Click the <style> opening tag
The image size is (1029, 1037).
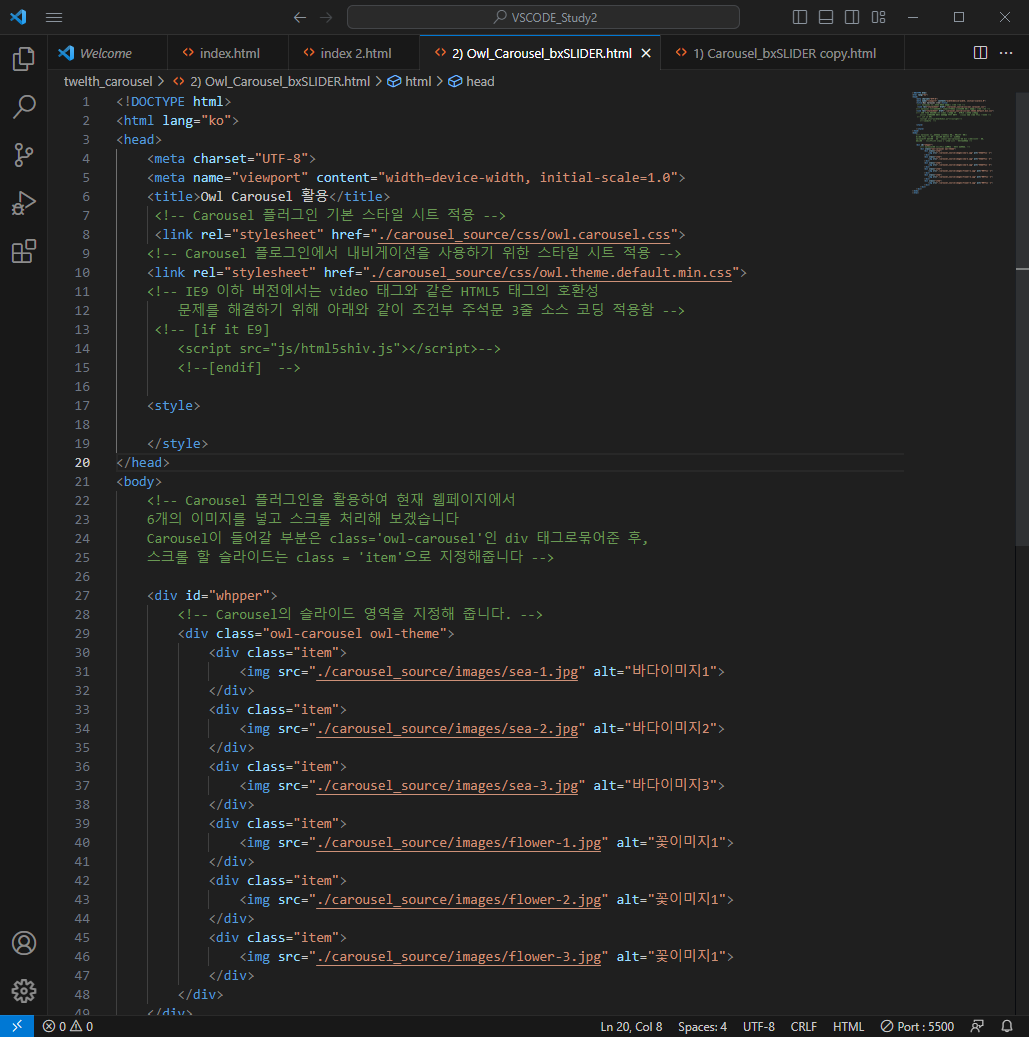click(x=173, y=406)
